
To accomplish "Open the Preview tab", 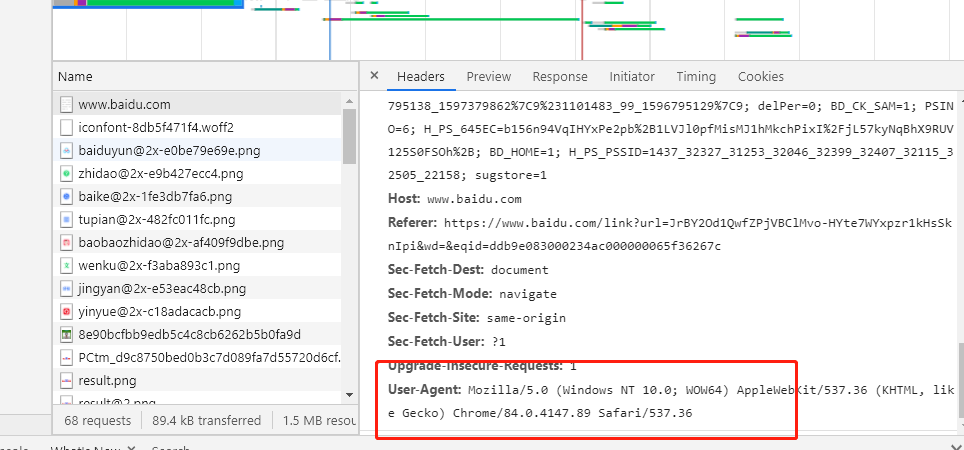I will [x=489, y=77].
